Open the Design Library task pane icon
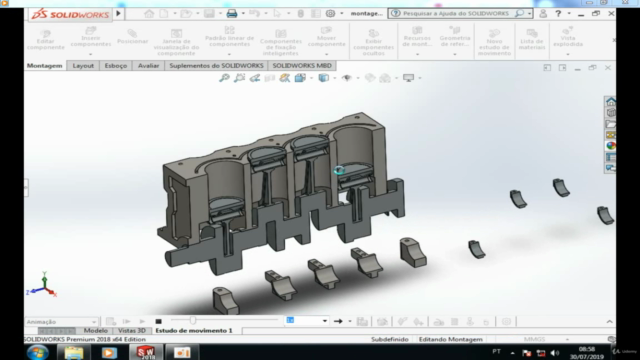This screenshot has width=640, height=360. pyautogui.click(x=611, y=112)
